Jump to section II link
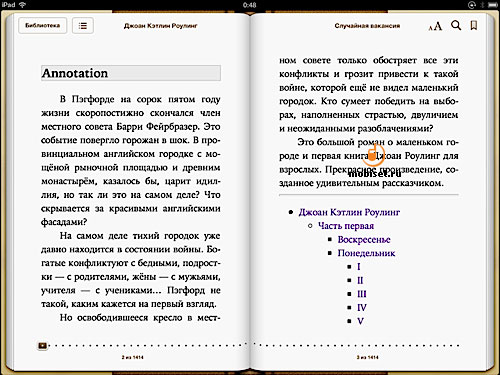 click(360, 280)
